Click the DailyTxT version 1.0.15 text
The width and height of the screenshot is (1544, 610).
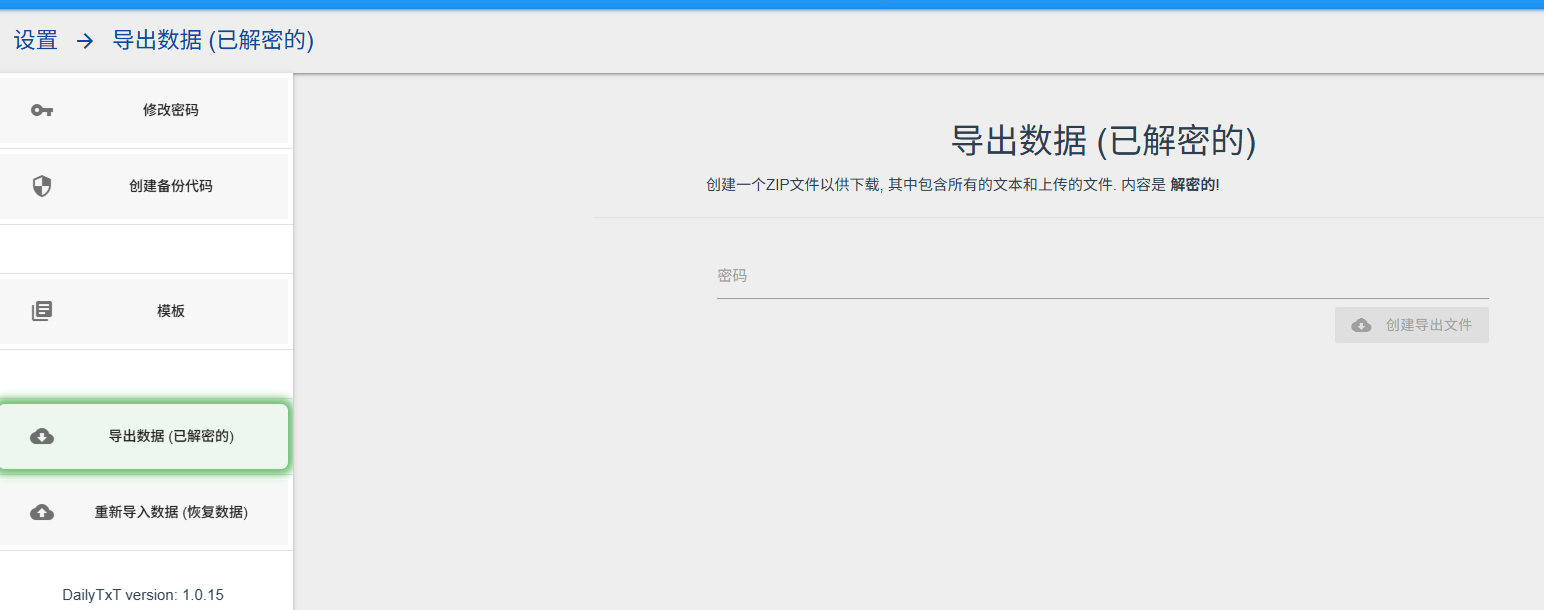pyautogui.click(x=143, y=595)
